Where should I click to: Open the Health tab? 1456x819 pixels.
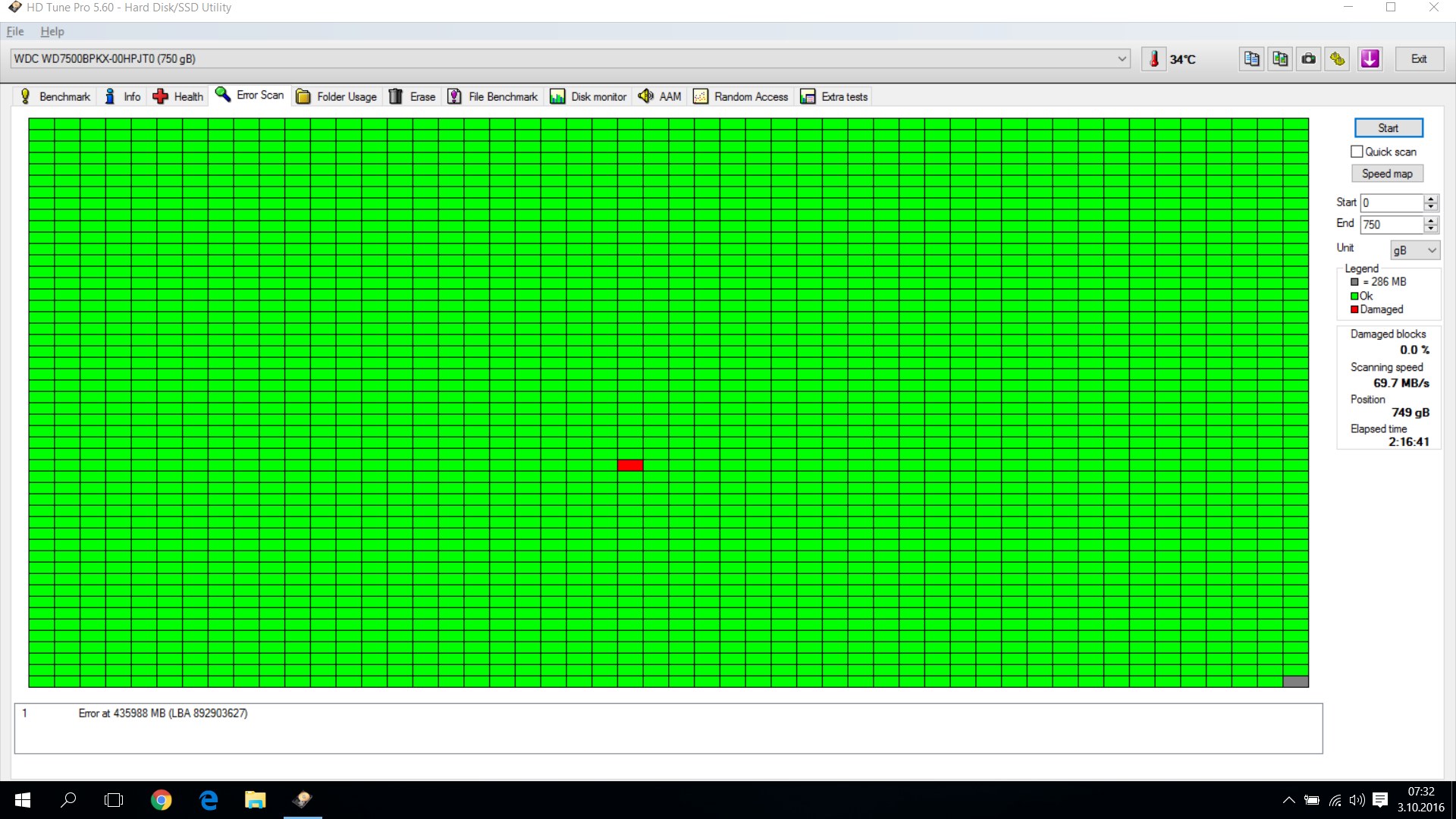[x=179, y=96]
